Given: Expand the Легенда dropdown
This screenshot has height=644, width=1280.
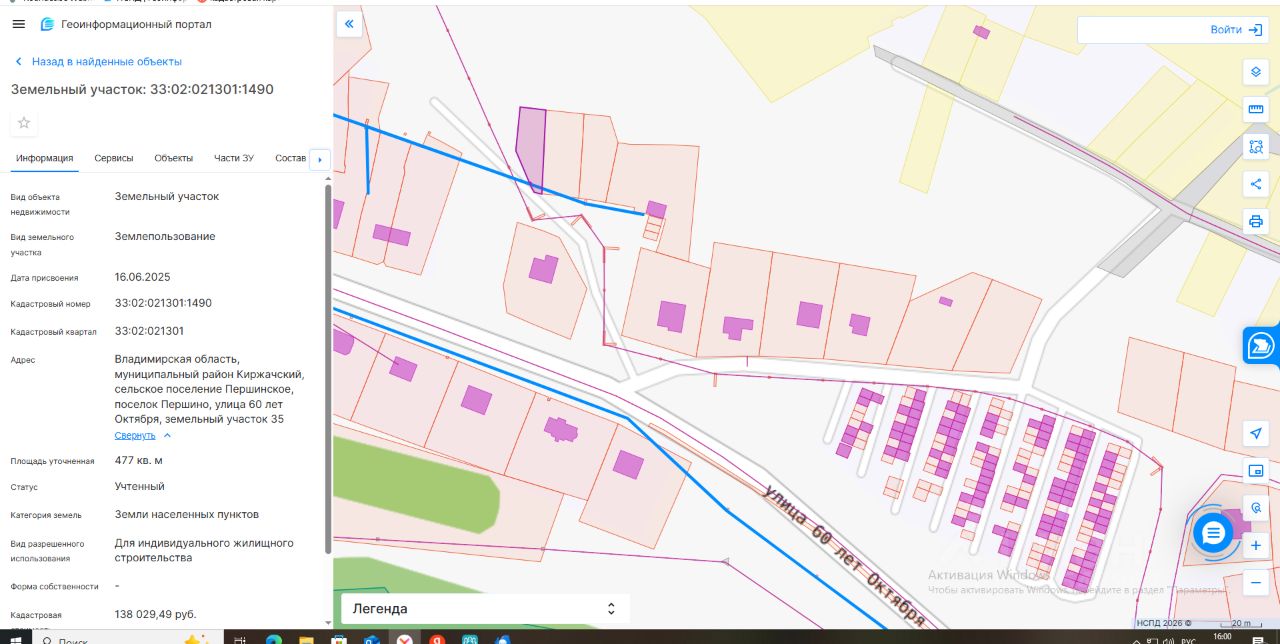Looking at the screenshot, I should pos(485,608).
